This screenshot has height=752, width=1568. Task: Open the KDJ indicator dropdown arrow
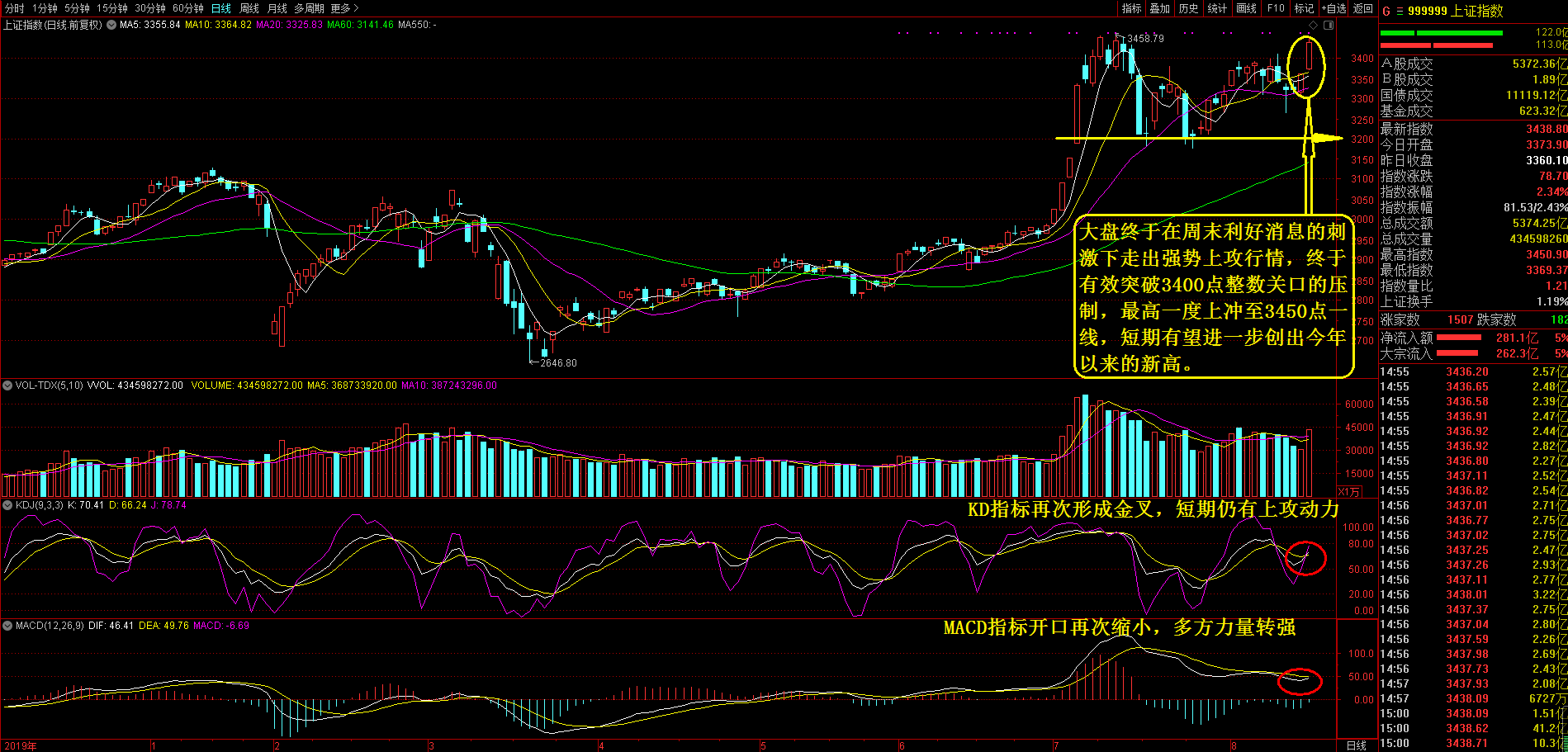(7, 505)
